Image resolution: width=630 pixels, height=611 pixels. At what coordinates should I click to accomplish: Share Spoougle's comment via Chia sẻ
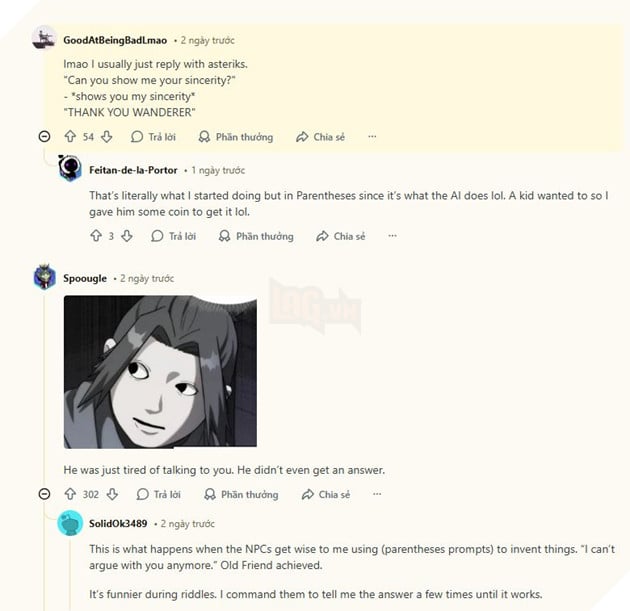click(326, 495)
